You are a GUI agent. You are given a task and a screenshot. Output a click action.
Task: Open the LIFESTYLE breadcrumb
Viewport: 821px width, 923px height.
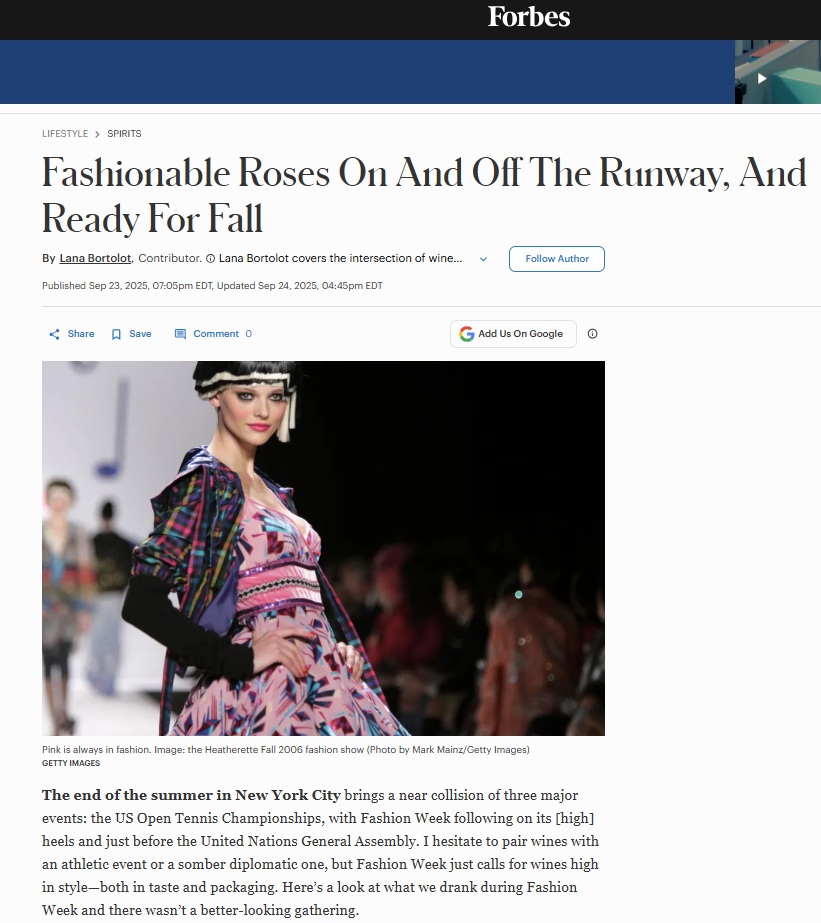(65, 134)
